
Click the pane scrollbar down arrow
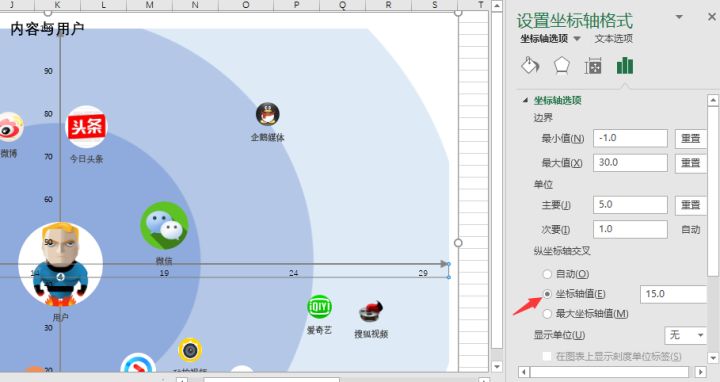713,357
